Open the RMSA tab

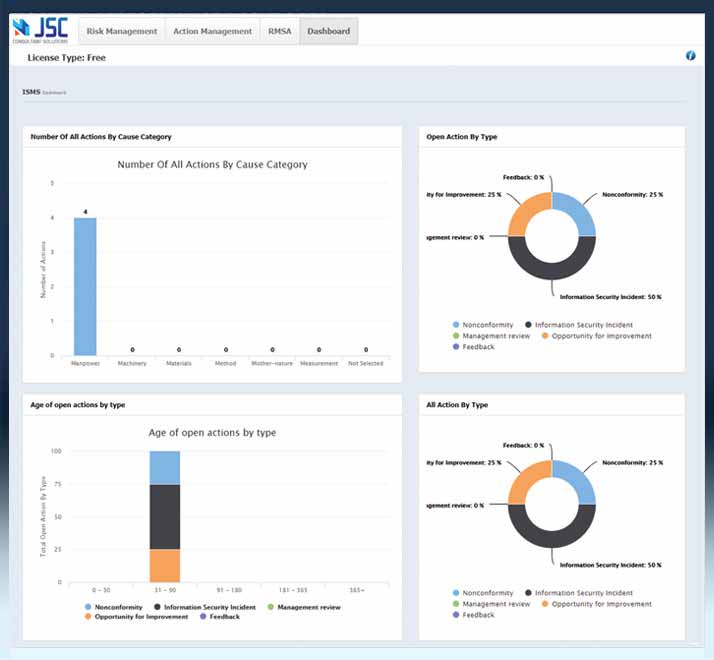pos(279,31)
